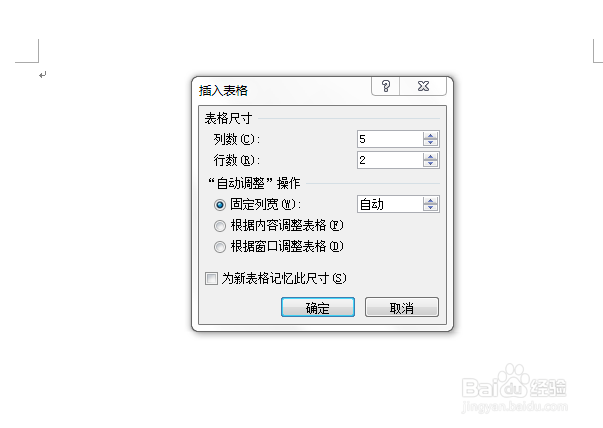Click the help question mark icon

tap(386, 86)
